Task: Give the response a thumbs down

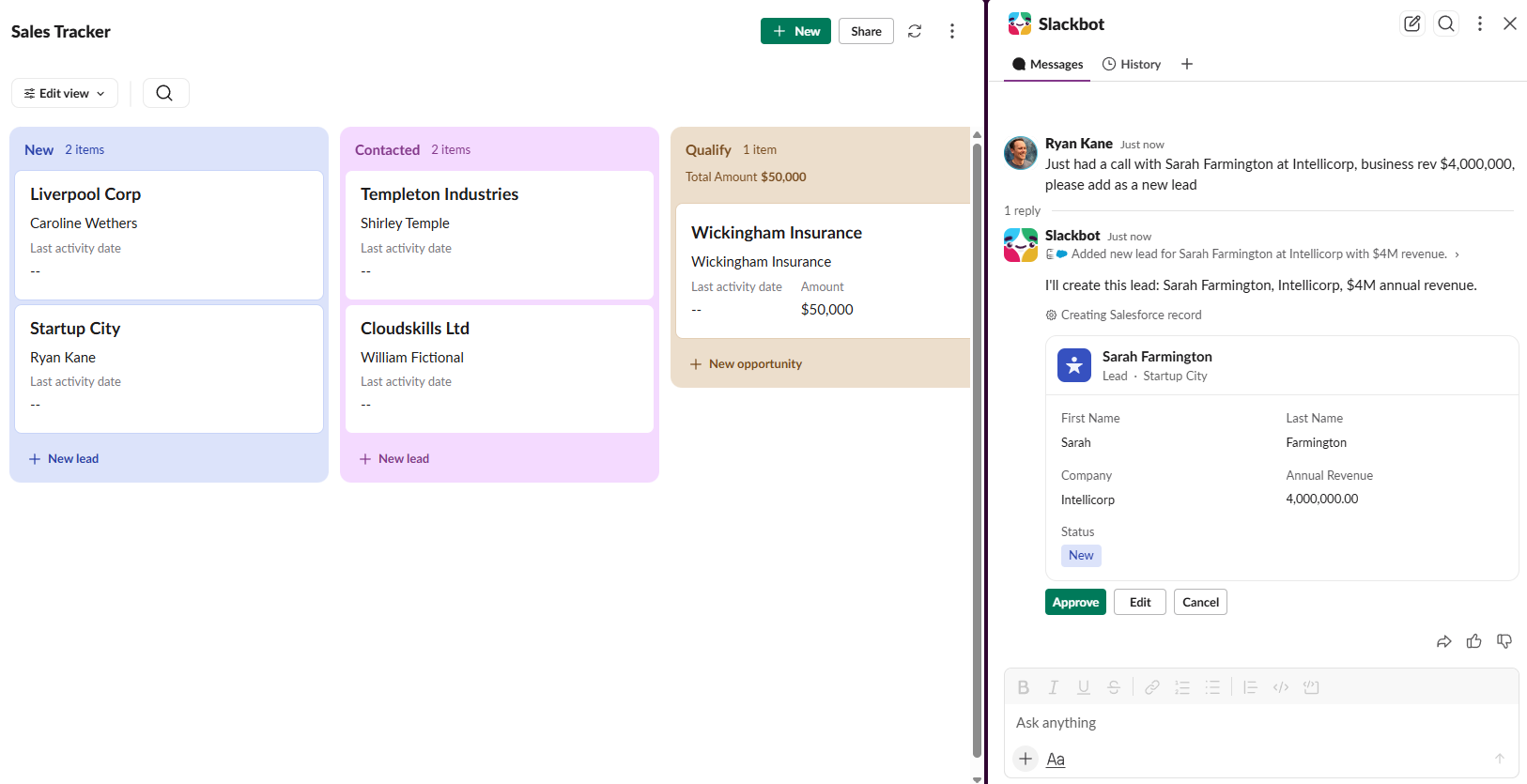Action: pyautogui.click(x=1504, y=641)
